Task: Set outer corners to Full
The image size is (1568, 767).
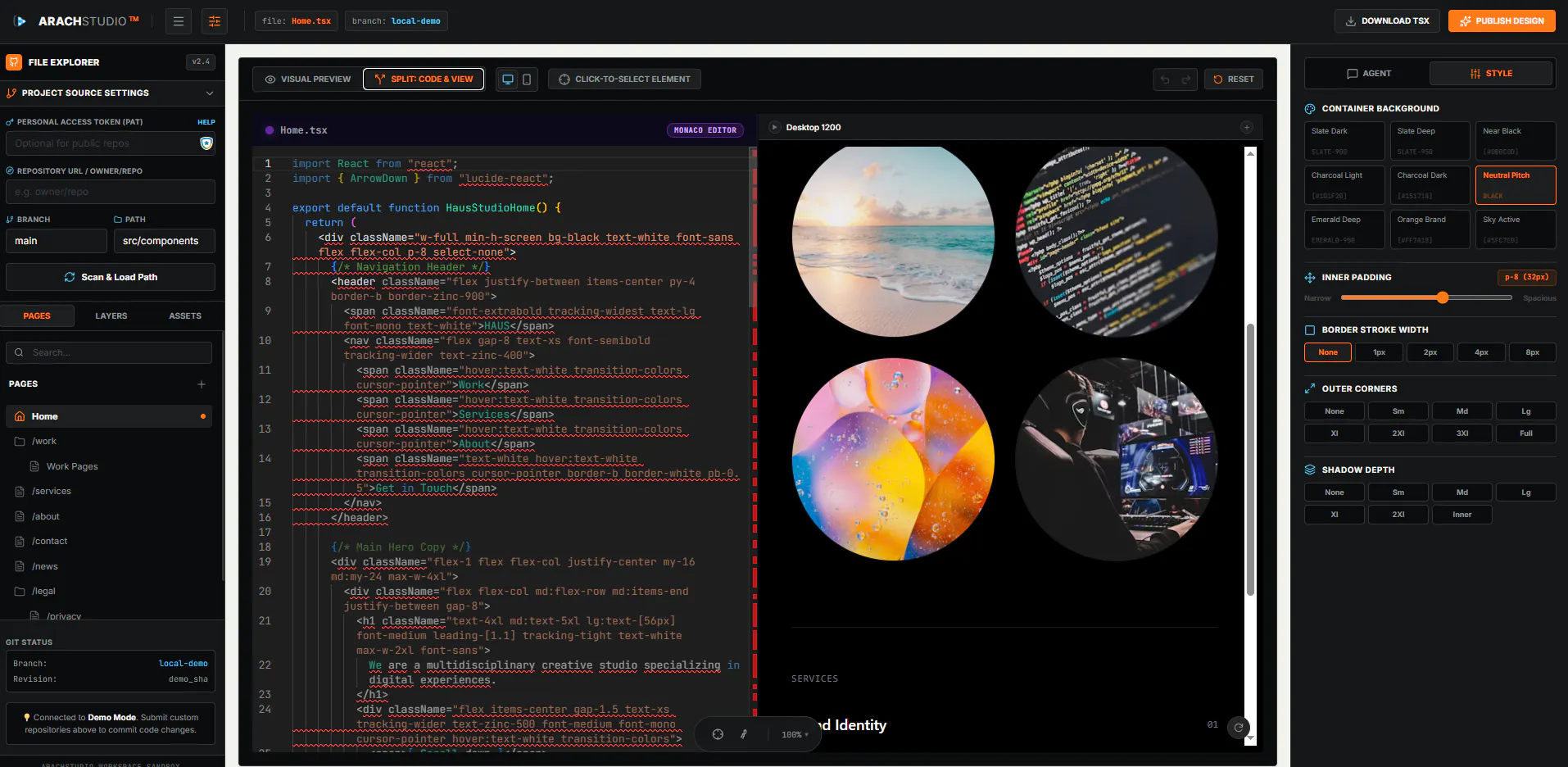Action: click(x=1526, y=433)
